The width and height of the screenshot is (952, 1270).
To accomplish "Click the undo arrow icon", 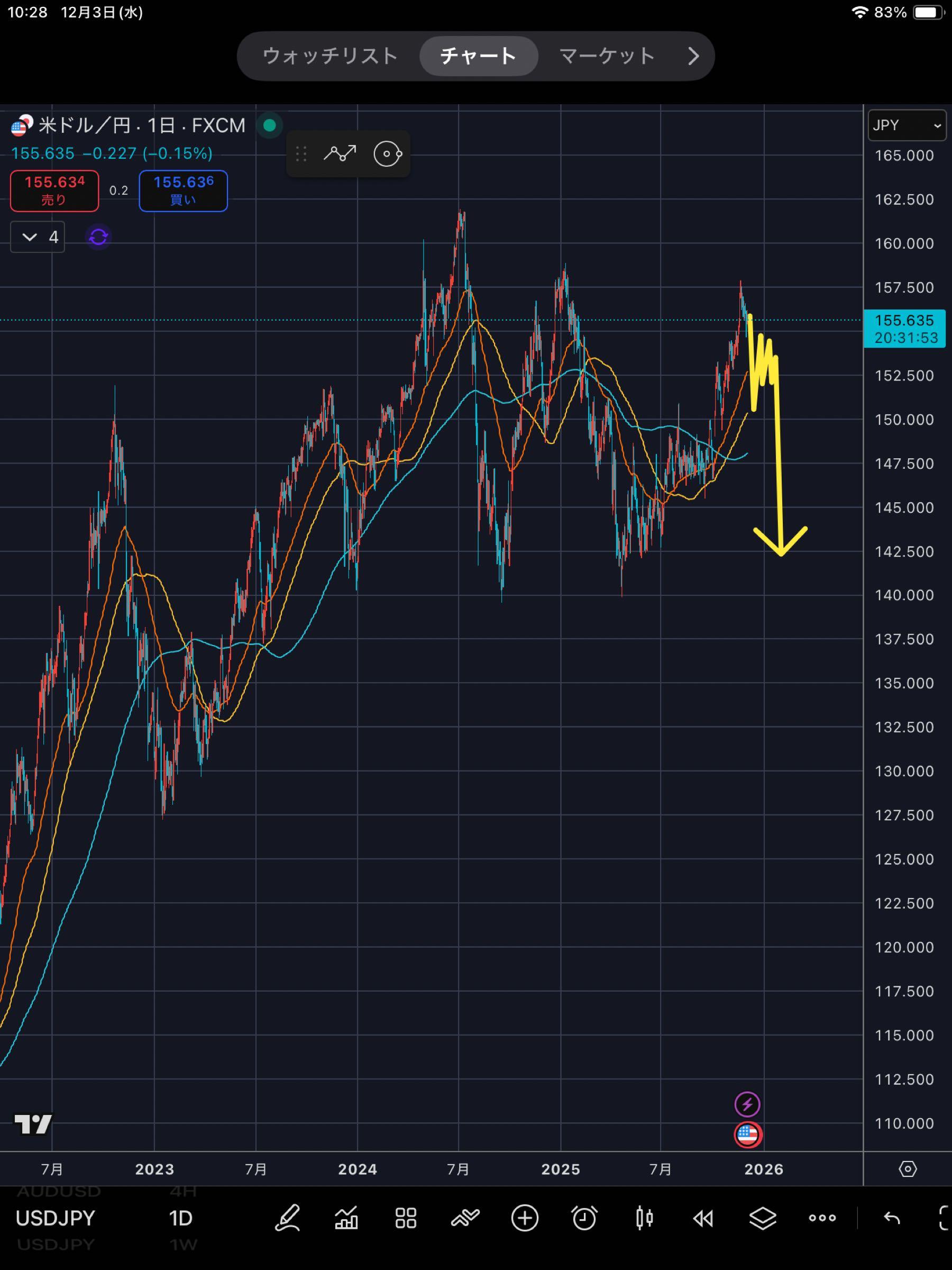I will [x=892, y=1218].
